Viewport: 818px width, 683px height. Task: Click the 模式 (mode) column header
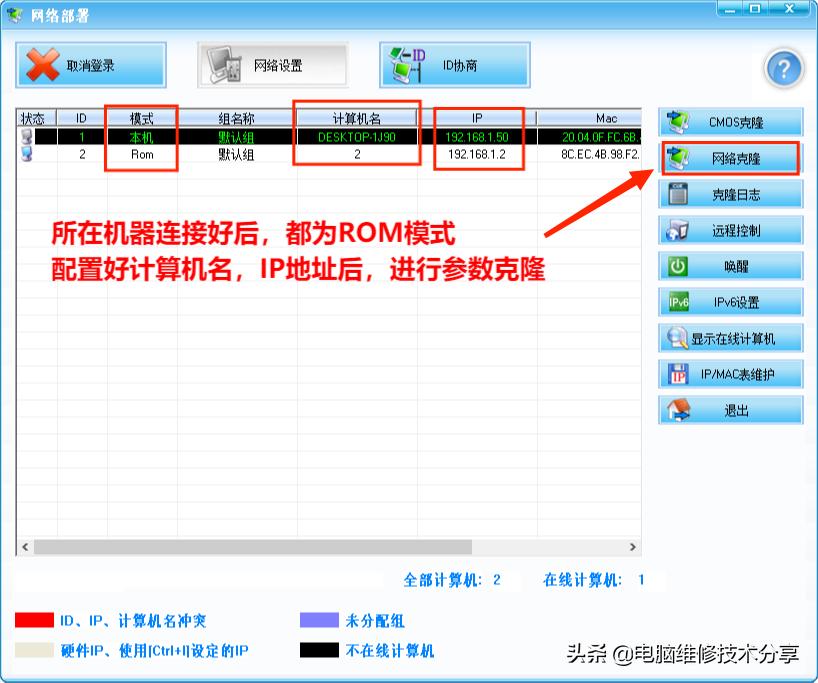pos(141,117)
